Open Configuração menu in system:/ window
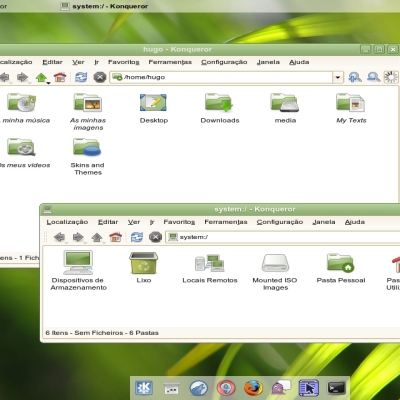The height and width of the screenshot is (400, 400). coord(280,222)
